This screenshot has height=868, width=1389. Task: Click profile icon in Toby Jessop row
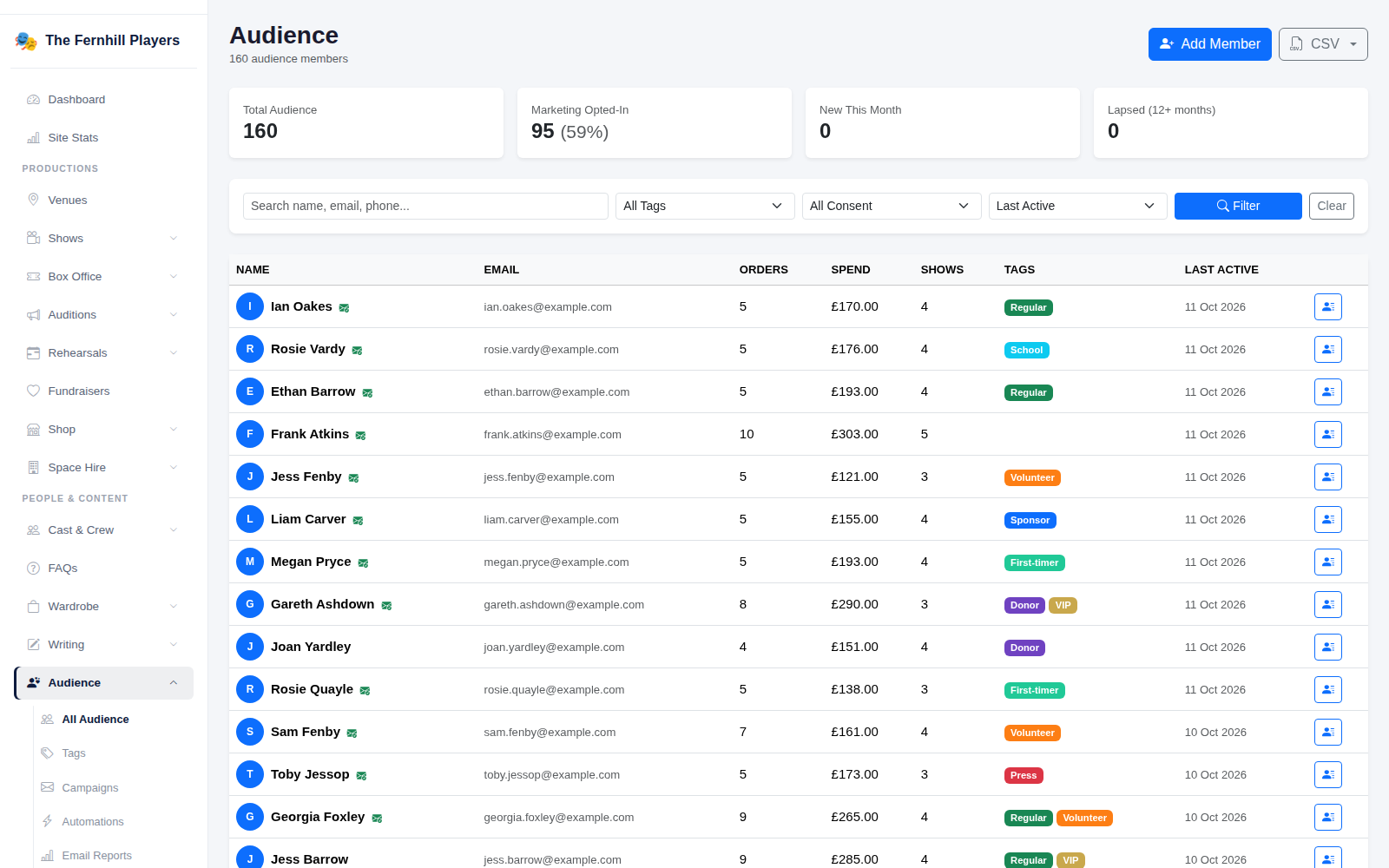(1327, 774)
